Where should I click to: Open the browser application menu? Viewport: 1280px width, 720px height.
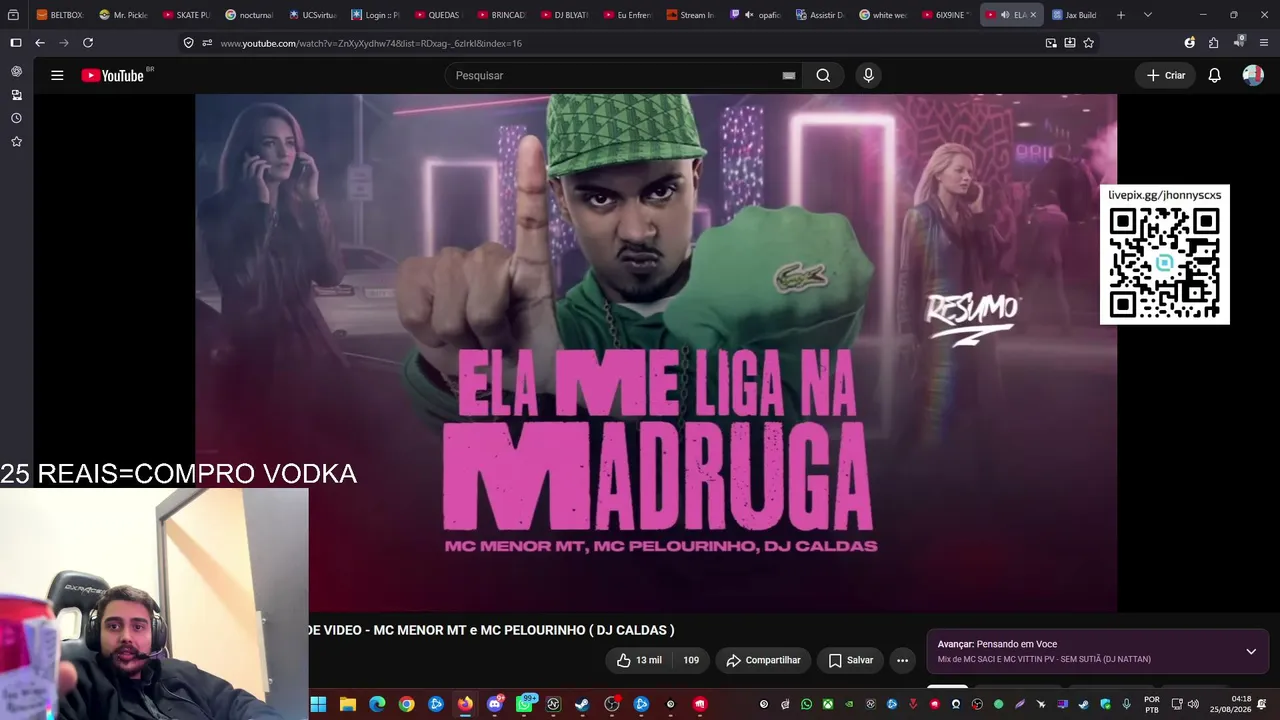click(1264, 43)
